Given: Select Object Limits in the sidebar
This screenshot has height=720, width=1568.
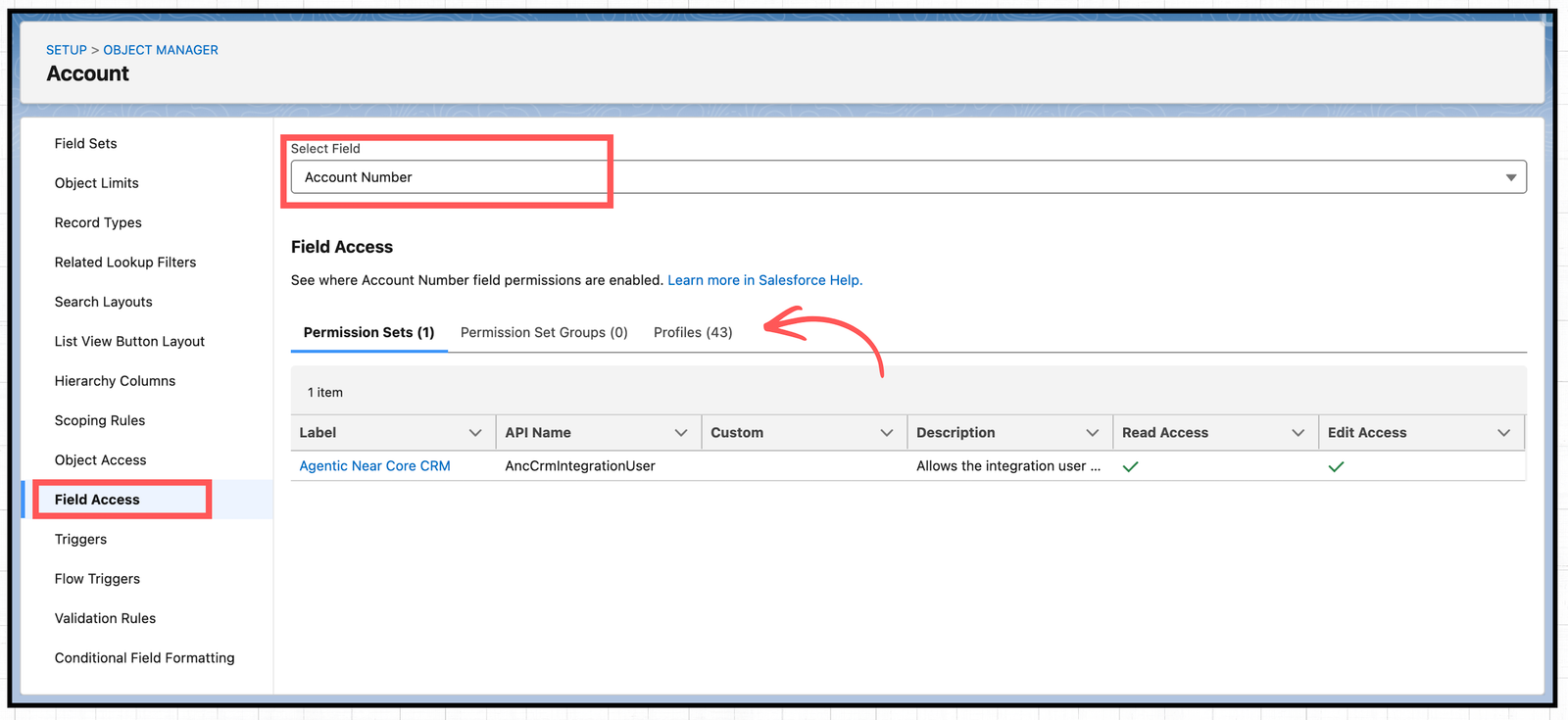Looking at the screenshot, I should (96, 183).
